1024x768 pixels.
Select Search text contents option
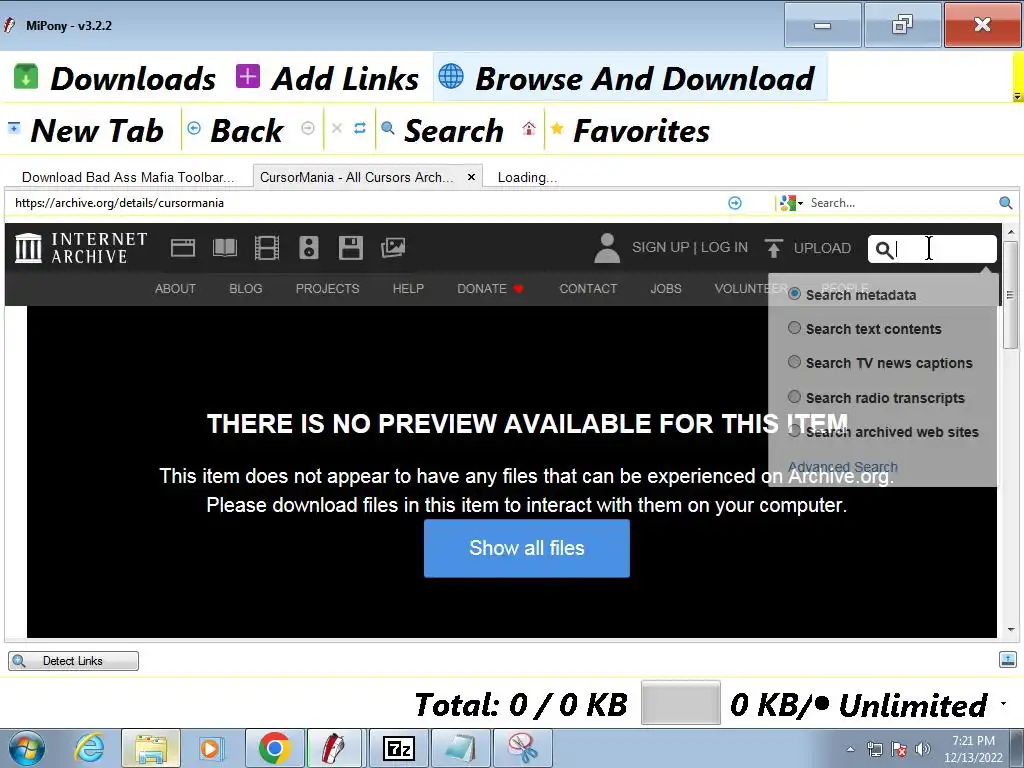coord(794,328)
